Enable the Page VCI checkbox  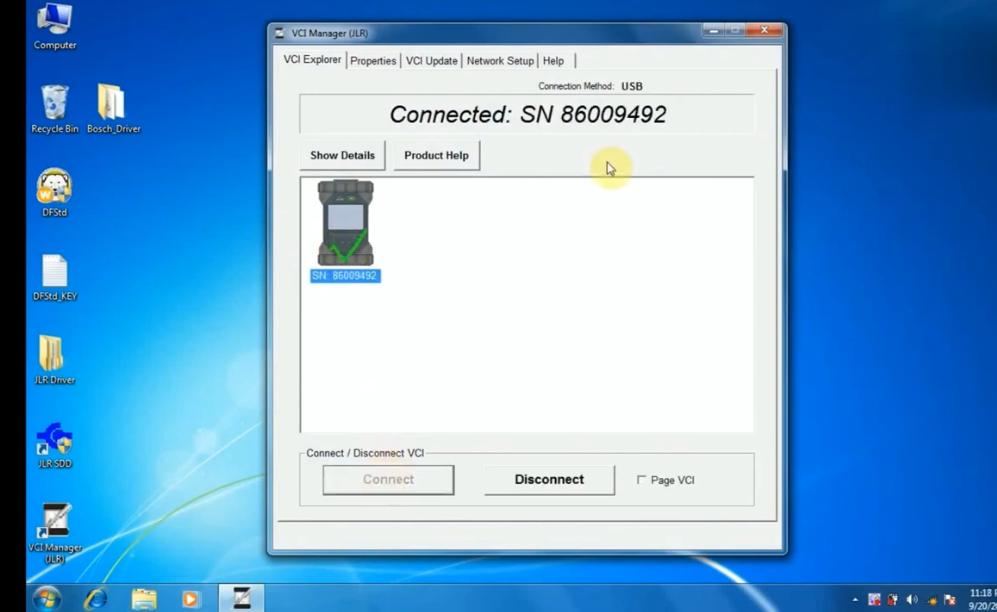point(642,480)
